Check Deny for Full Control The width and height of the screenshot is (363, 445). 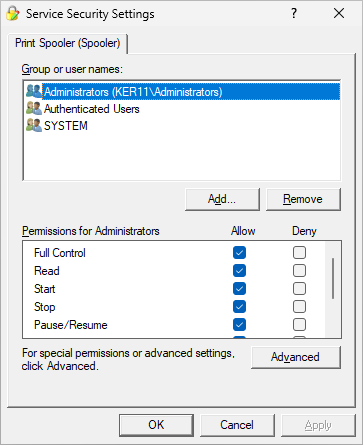(299, 253)
